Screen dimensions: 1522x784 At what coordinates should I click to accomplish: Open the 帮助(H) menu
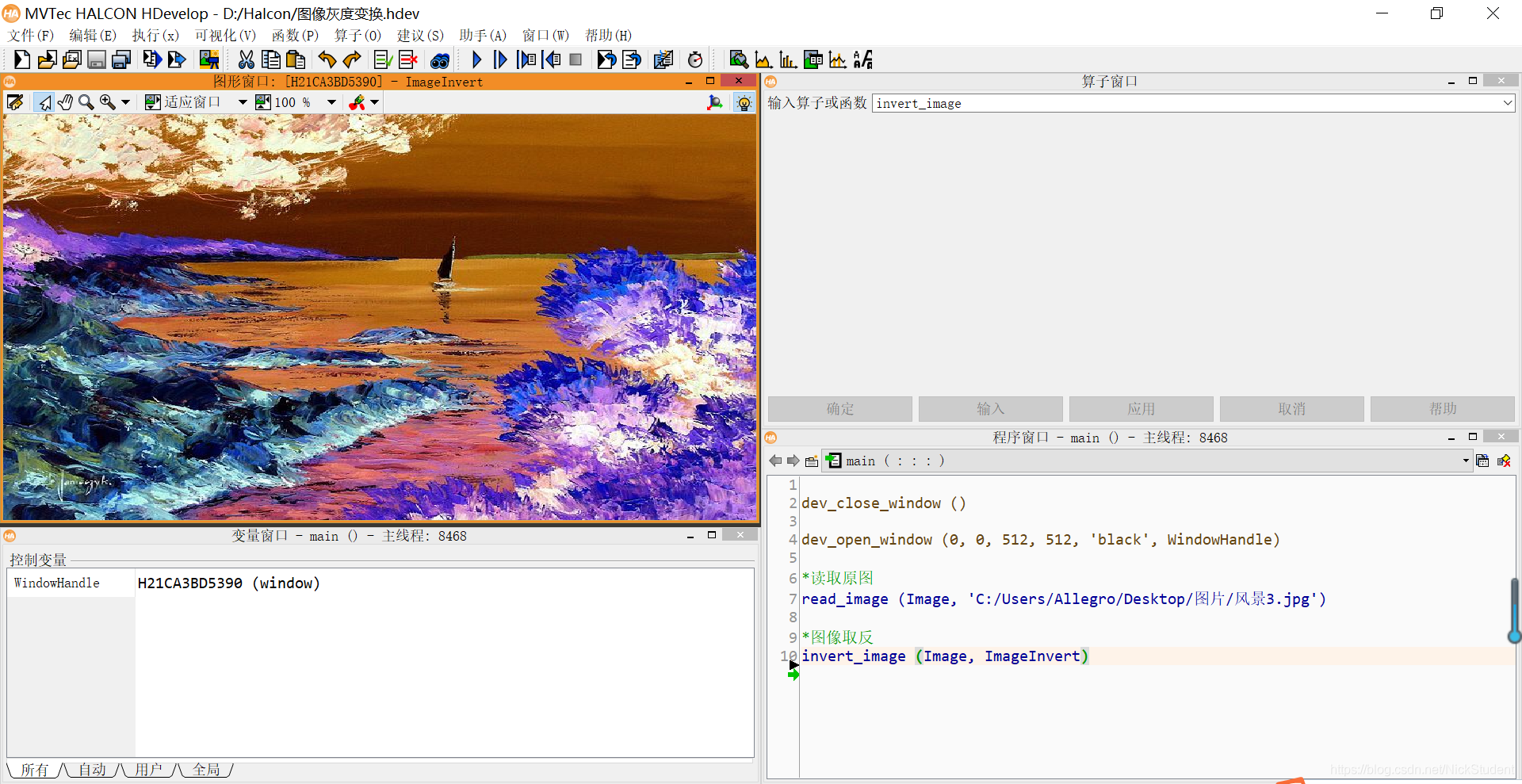tap(608, 36)
